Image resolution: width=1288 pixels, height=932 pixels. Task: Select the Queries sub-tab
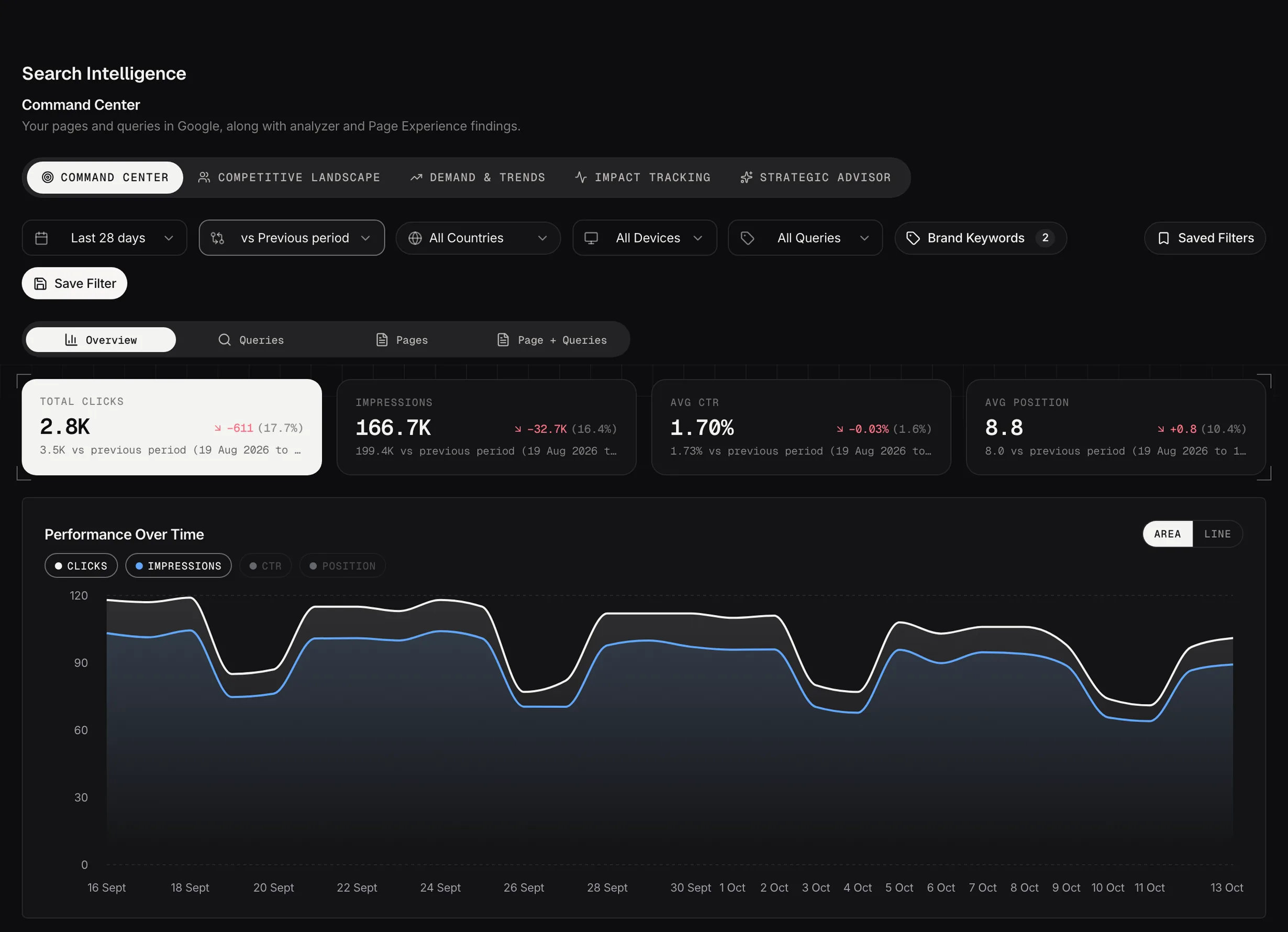tap(251, 340)
